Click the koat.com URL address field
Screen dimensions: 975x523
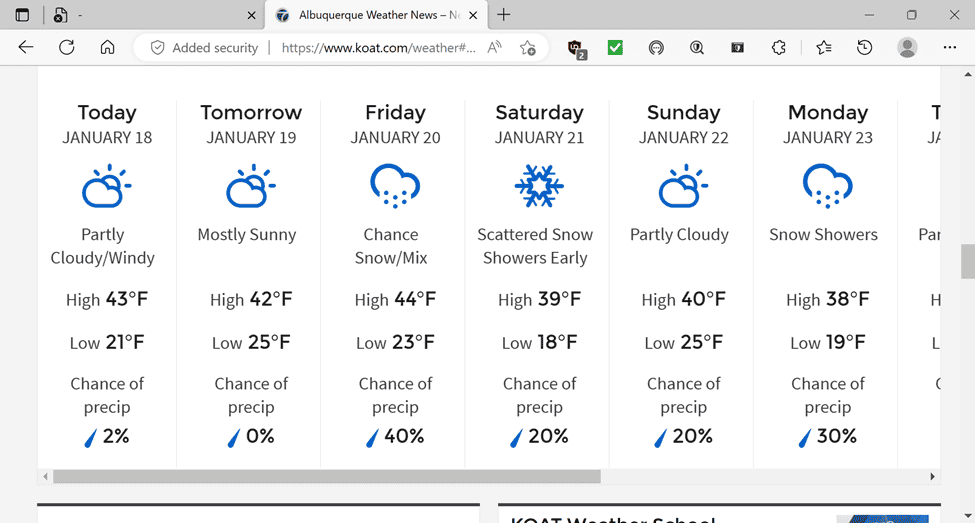pos(379,48)
